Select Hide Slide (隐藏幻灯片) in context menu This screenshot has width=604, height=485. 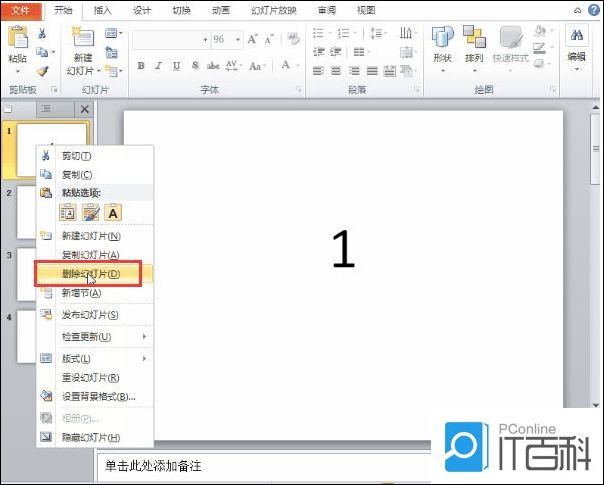[x=95, y=438]
